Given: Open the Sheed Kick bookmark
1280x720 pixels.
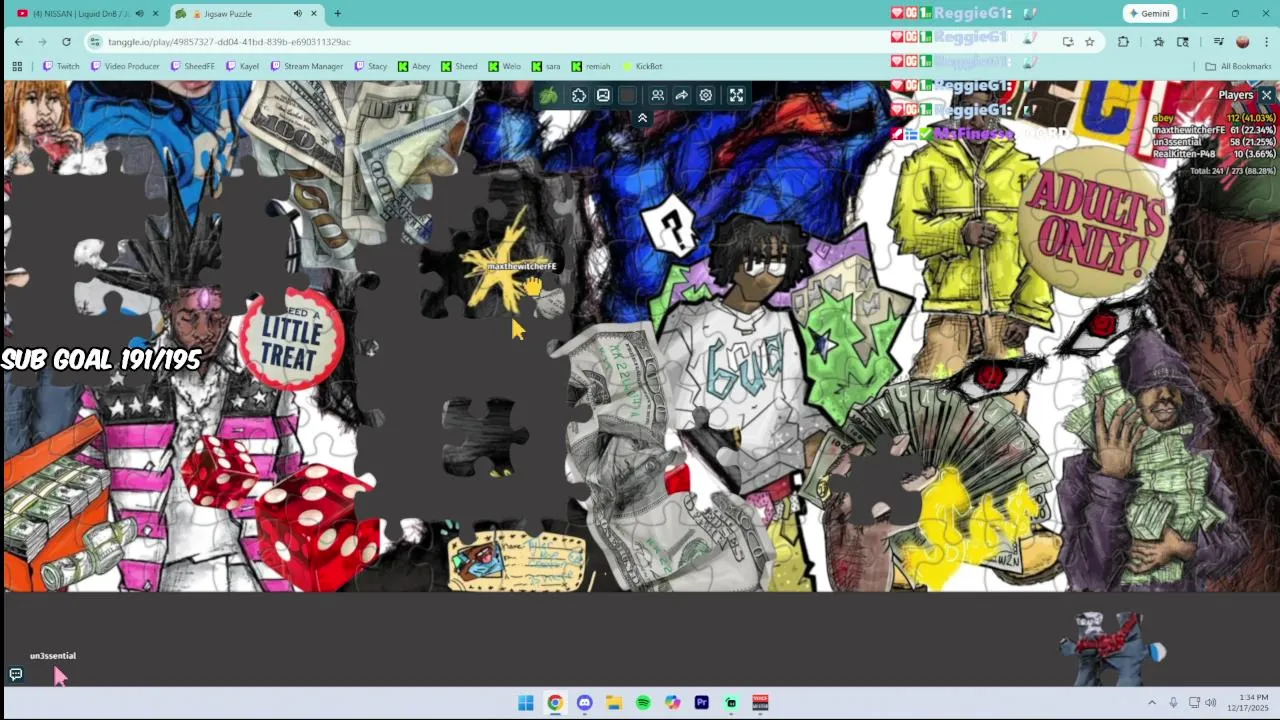Looking at the screenshot, I should click(459, 66).
